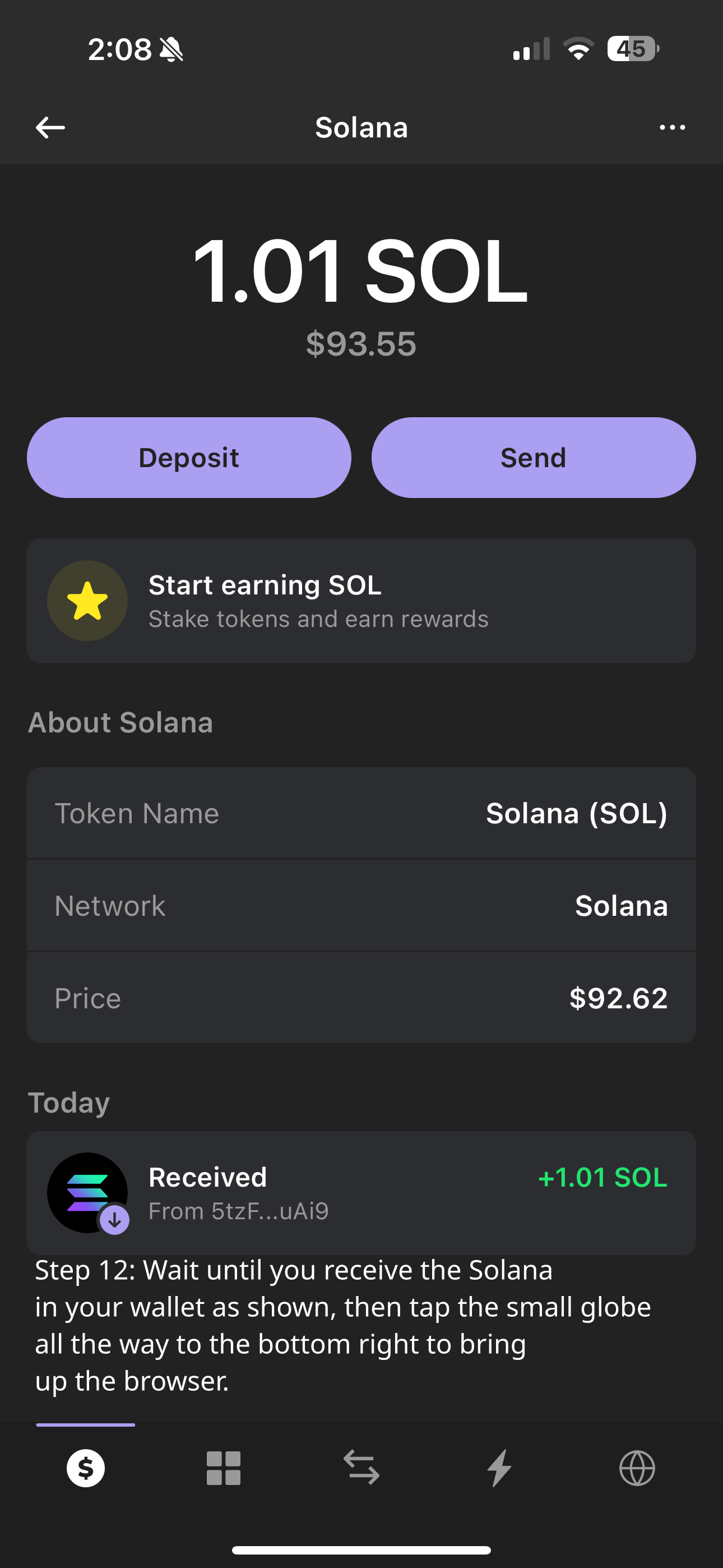Tap the yellow star staking icon
The image size is (723, 1568).
click(x=87, y=601)
